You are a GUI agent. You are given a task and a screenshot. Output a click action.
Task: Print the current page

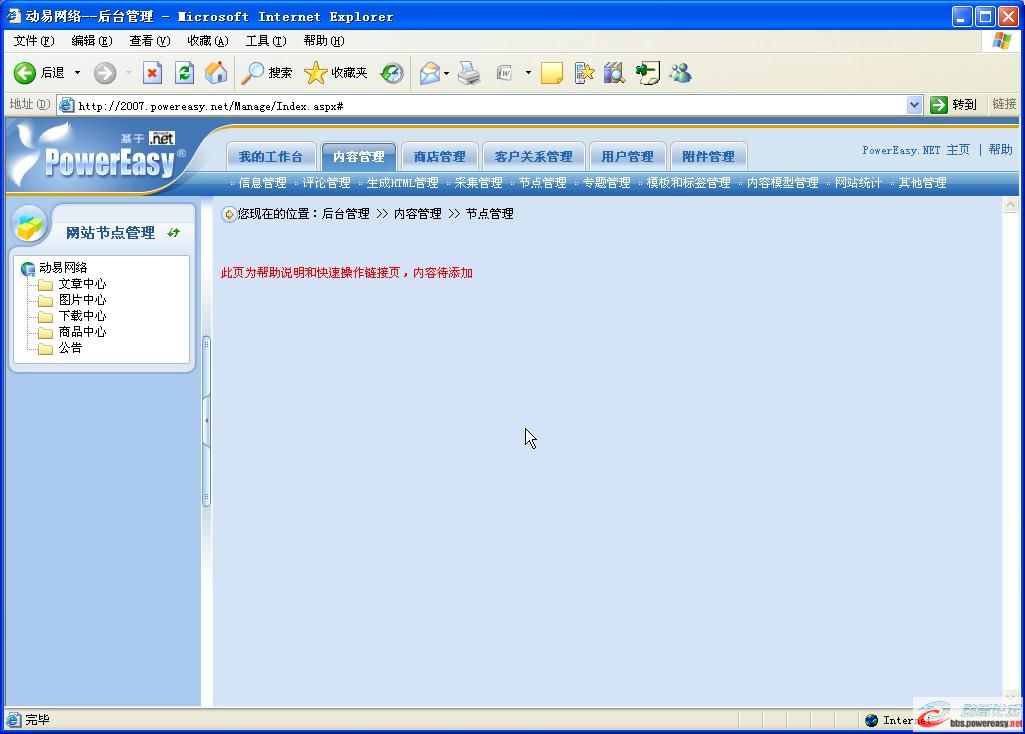click(468, 72)
